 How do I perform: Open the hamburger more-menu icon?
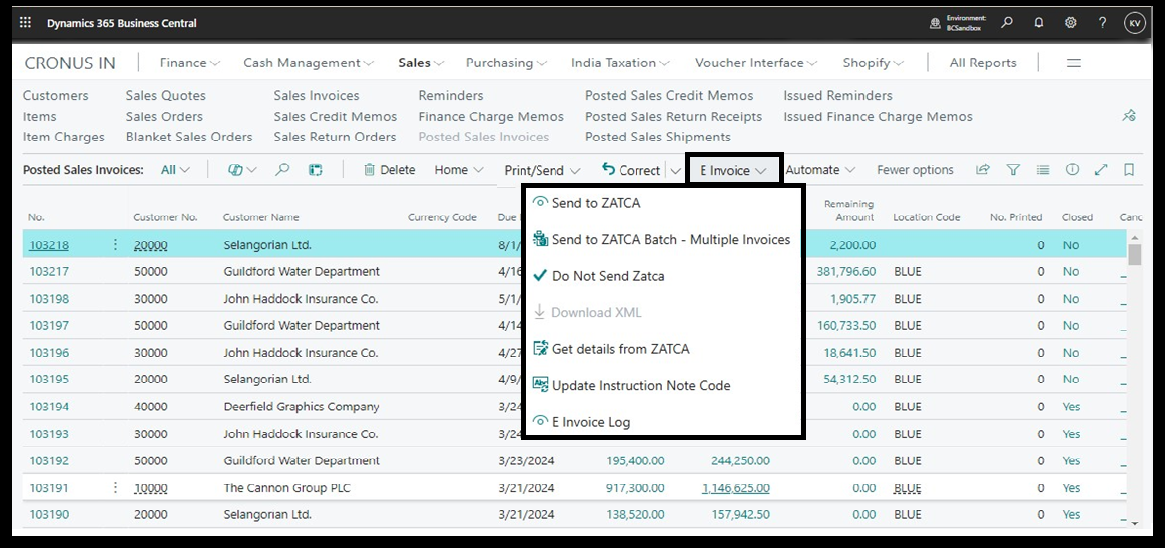1074,63
